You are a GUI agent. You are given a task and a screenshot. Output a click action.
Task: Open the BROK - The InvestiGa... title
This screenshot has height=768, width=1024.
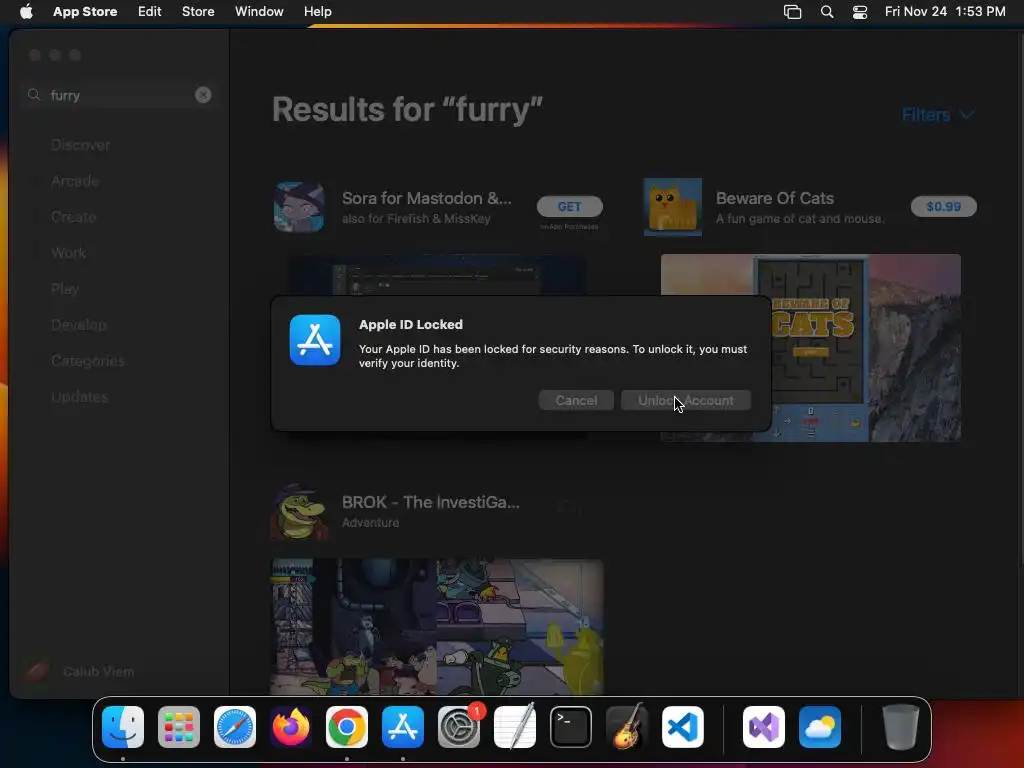430,502
